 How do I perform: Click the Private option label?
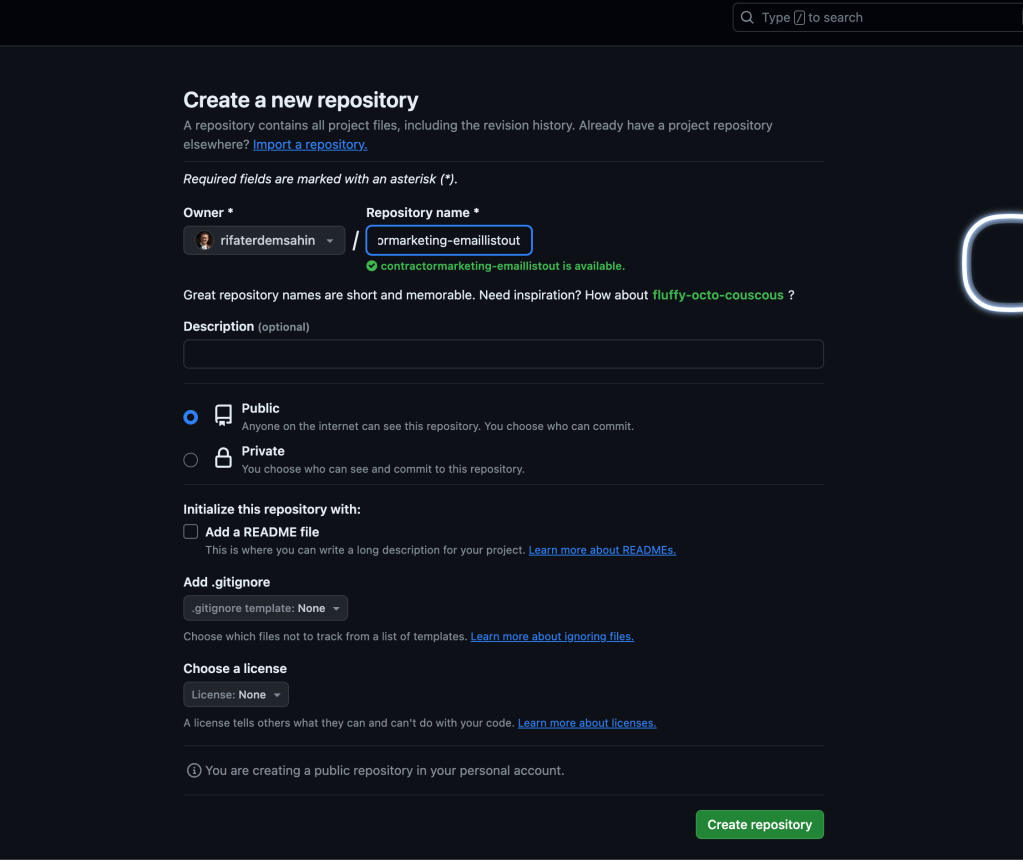263,451
